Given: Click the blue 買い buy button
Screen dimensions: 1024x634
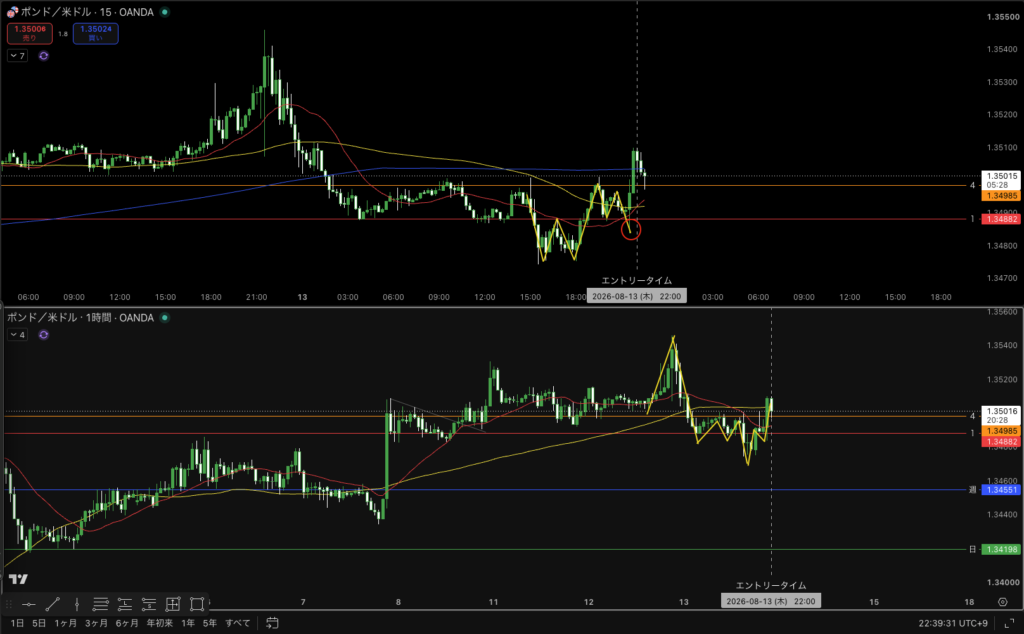Looking at the screenshot, I should point(96,33).
